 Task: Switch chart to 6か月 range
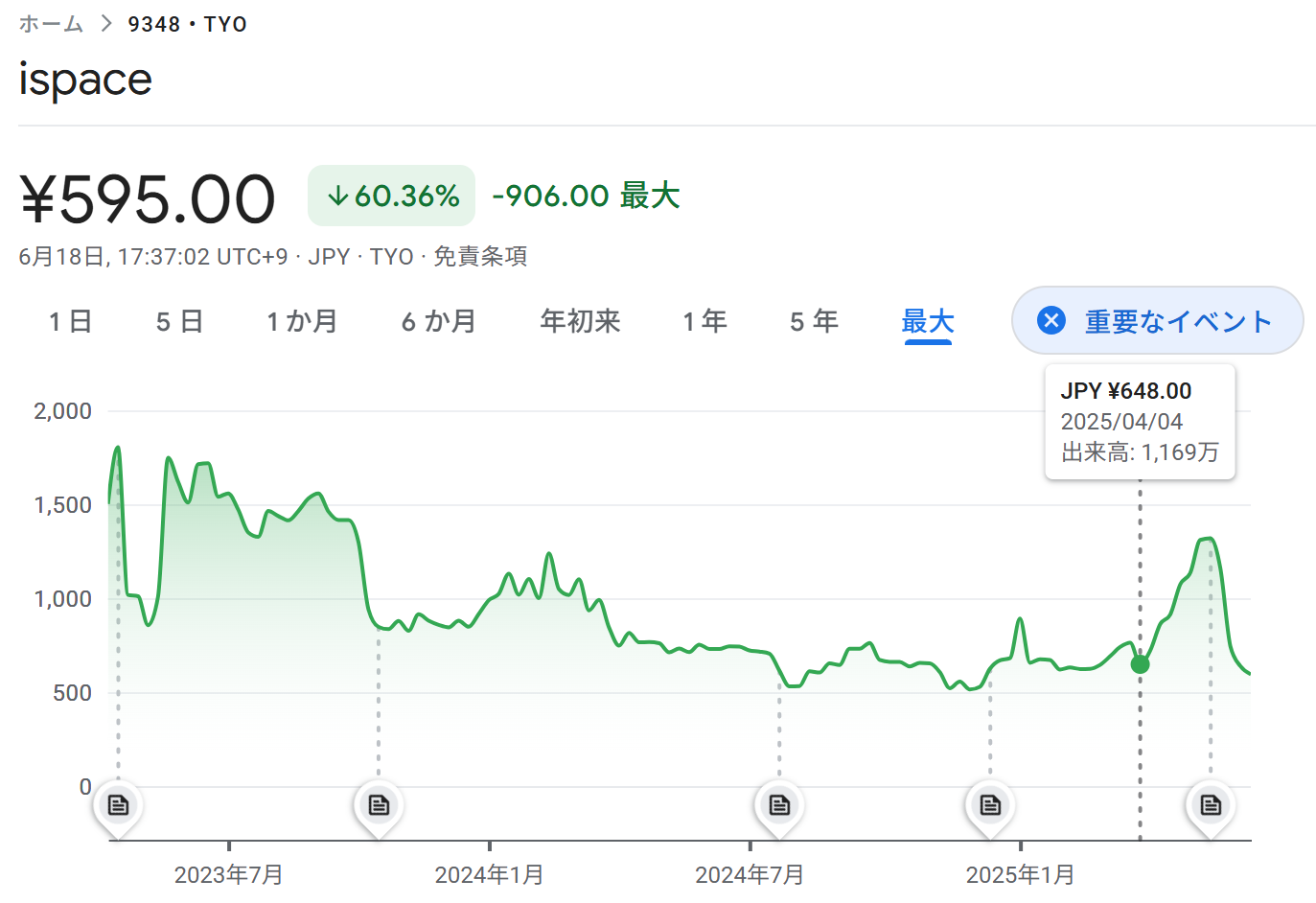(439, 321)
